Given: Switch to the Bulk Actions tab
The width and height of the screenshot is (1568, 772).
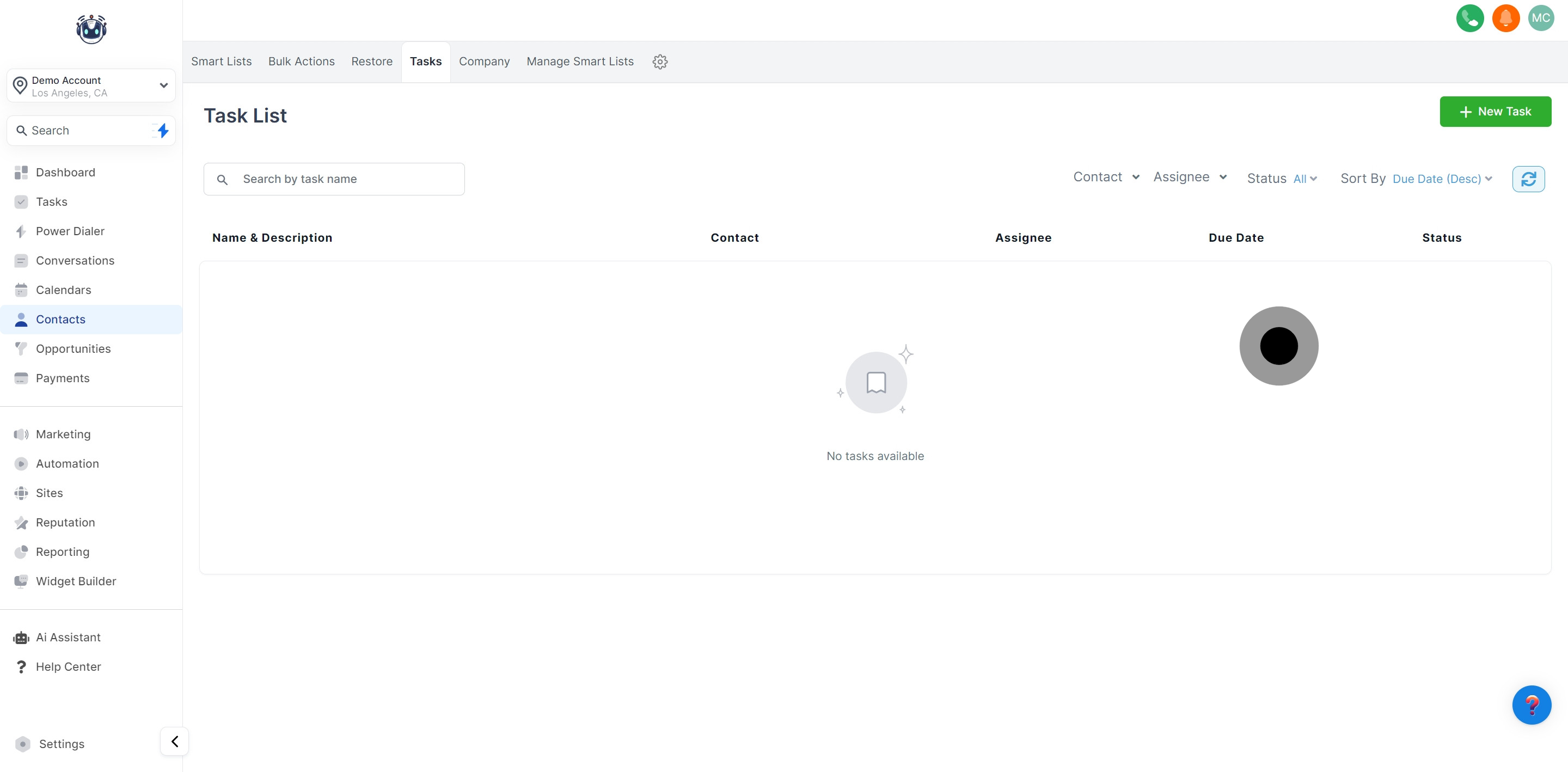Looking at the screenshot, I should click(301, 62).
